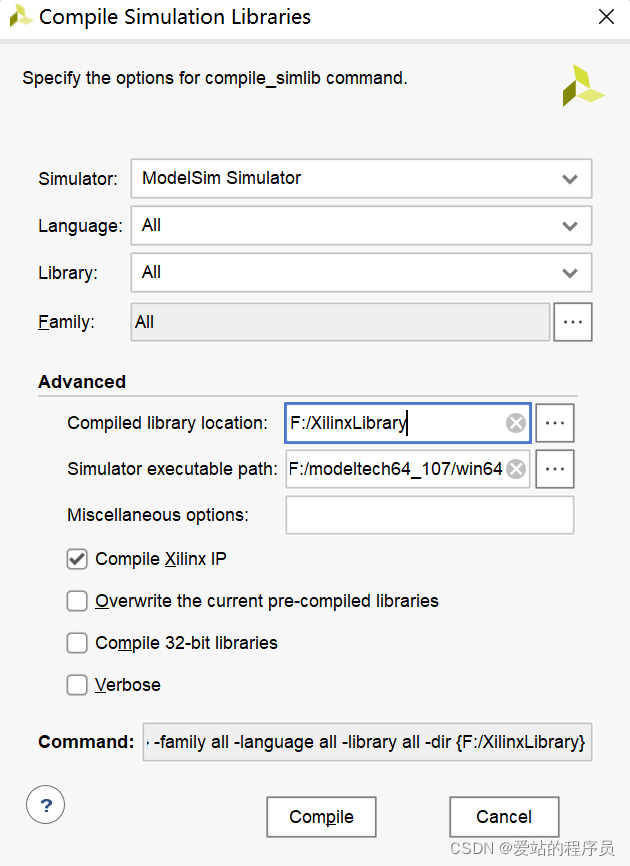Open the Language dropdown

(x=569, y=225)
